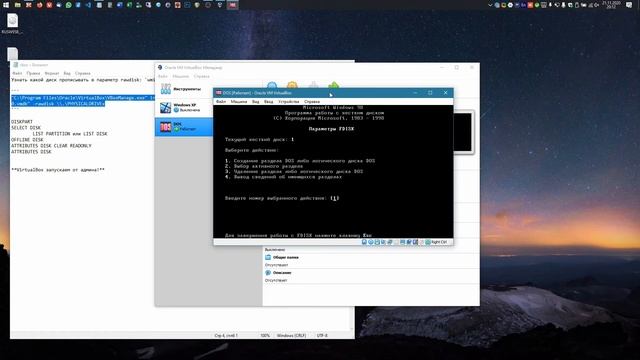This screenshot has height=360, width=640.
Task: Minimize the DOS VM window
Action: [x=415, y=93]
